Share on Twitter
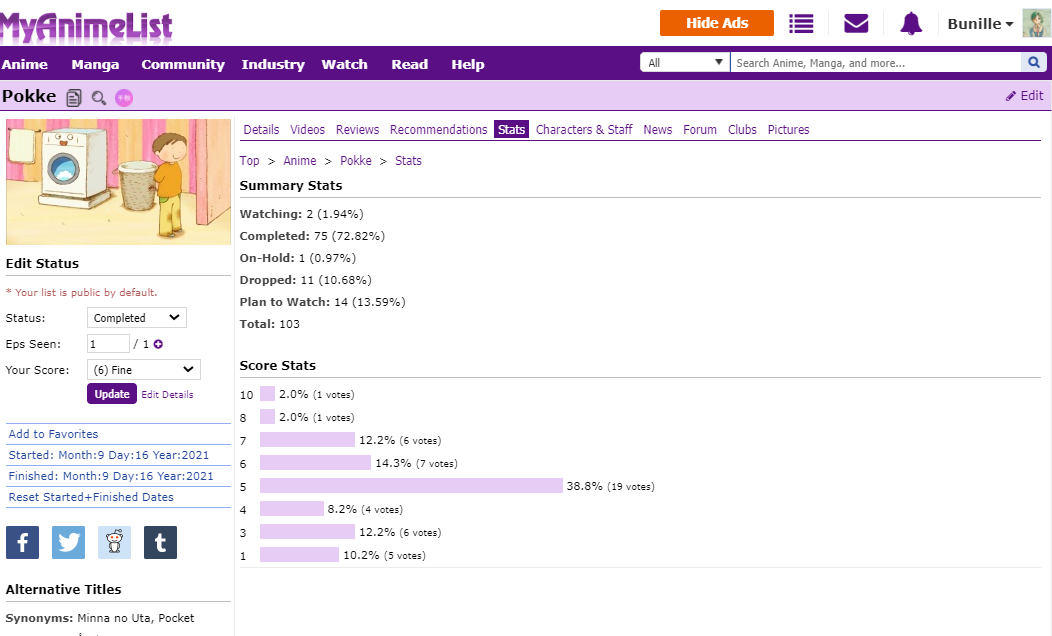 tap(68, 543)
